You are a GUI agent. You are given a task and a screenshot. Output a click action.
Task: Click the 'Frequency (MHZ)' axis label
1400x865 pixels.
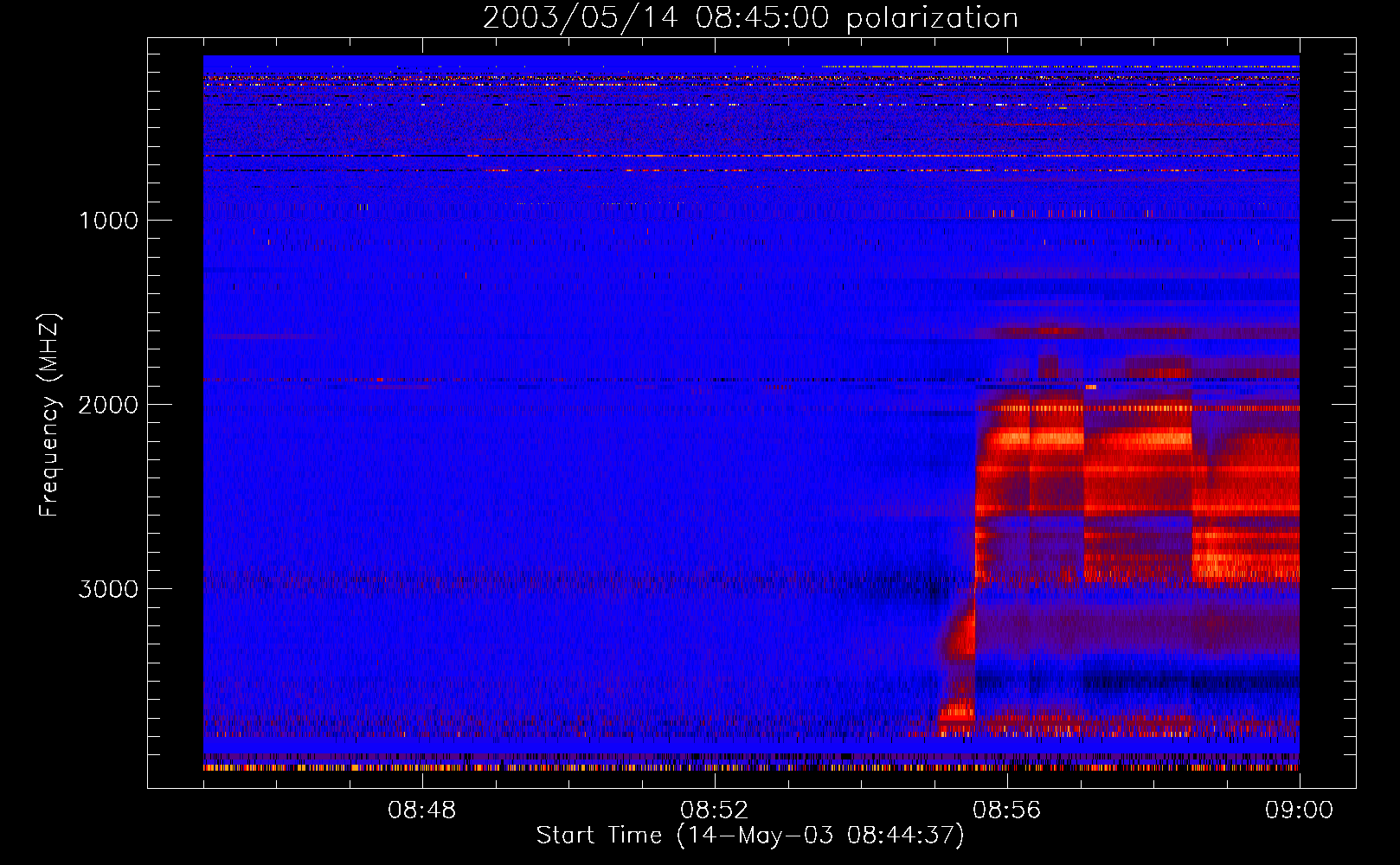(49, 415)
